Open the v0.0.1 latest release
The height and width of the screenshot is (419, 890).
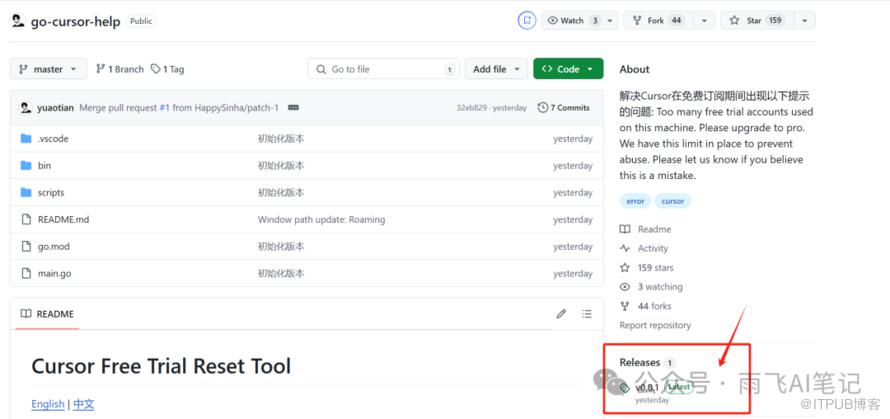tap(647, 387)
